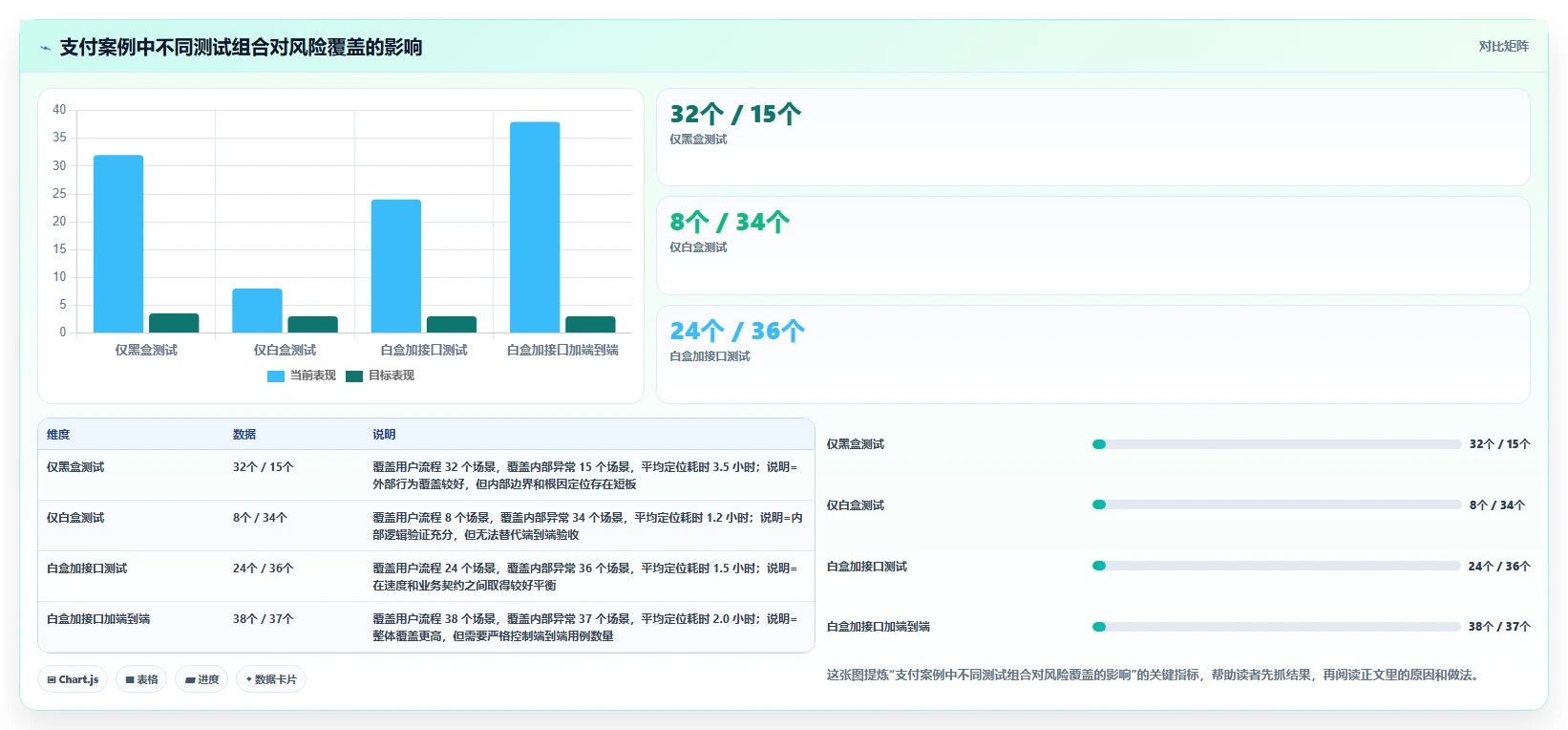The height and width of the screenshot is (730, 1568).
Task: Click the description cell mentioning 1.2 小时
Action: pyautogui.click(x=587, y=526)
